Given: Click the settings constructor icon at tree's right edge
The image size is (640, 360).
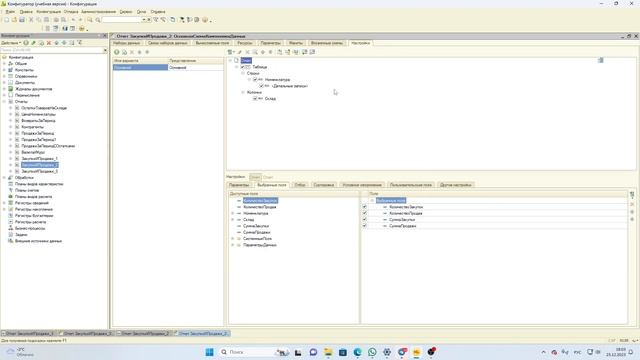Looking at the screenshot, I should click(600, 60).
